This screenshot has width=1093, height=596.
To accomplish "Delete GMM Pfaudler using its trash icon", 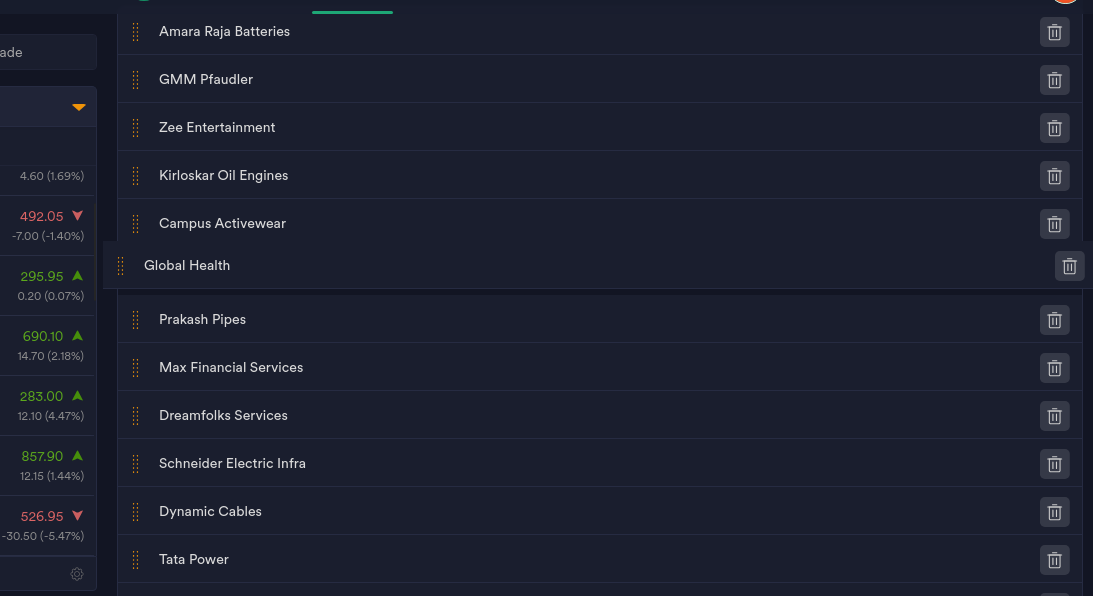I will point(1054,80).
